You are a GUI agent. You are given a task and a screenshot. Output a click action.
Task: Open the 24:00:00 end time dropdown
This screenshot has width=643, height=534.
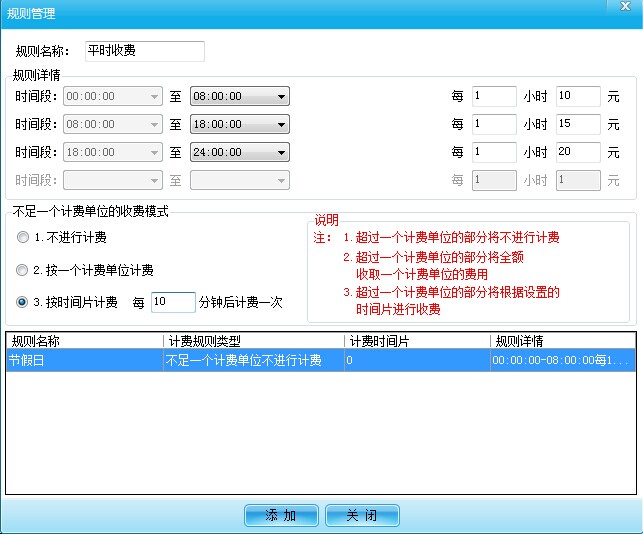click(240, 152)
